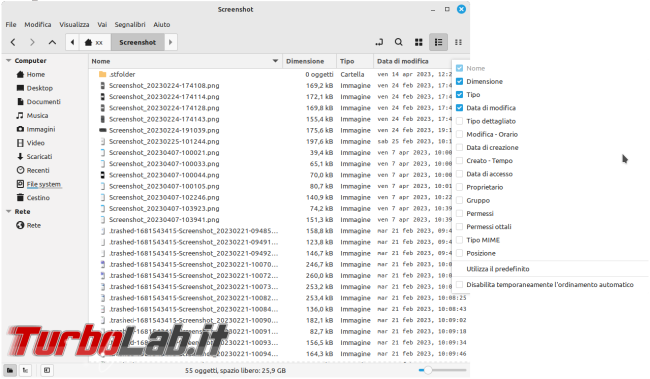650x379 pixels.
Task: Enable the Tipo MIME column
Action: tap(459, 240)
